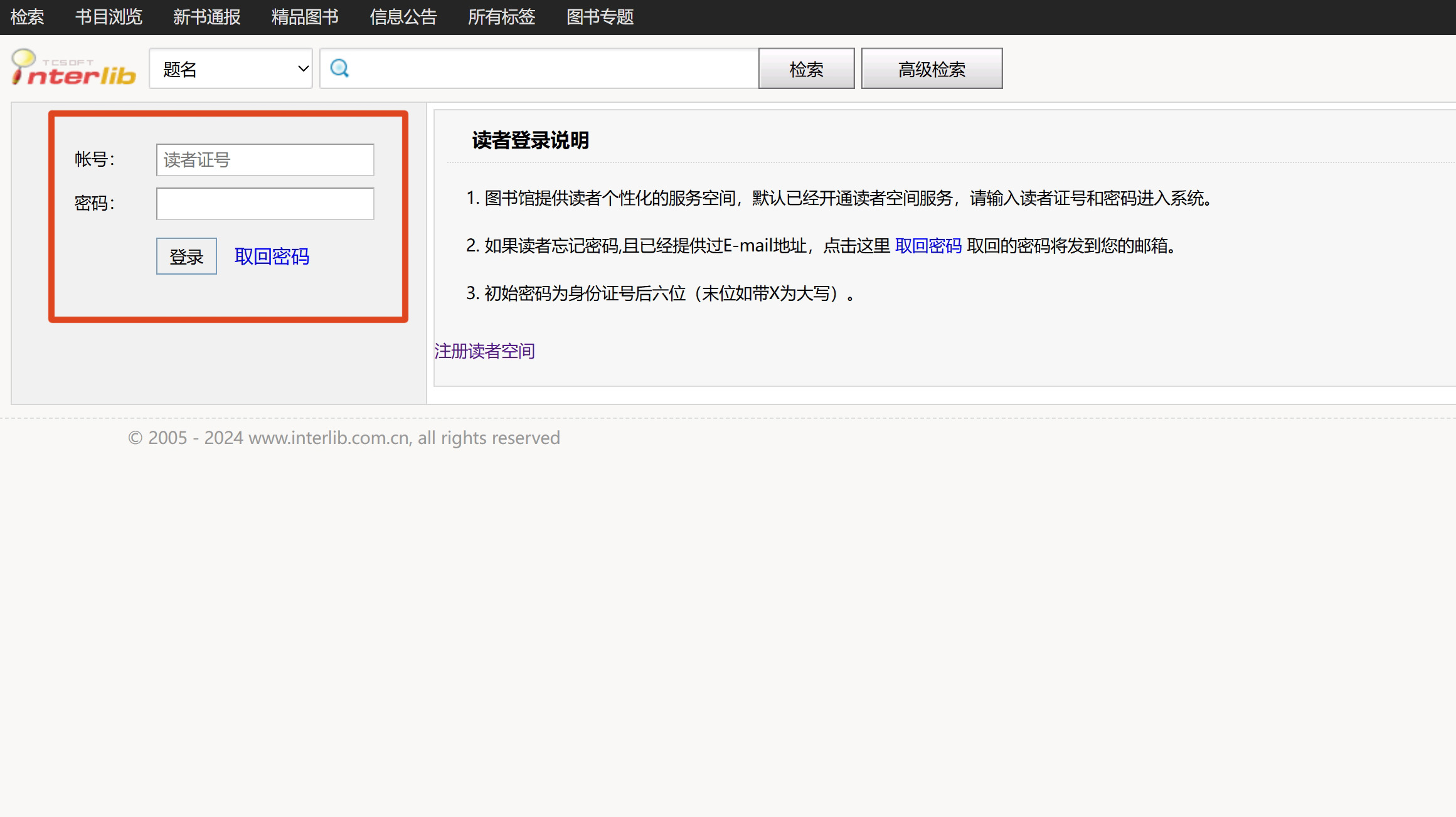Image resolution: width=1456 pixels, height=817 pixels.
Task: Focus the 帐号 reader ID field
Action: (265, 160)
